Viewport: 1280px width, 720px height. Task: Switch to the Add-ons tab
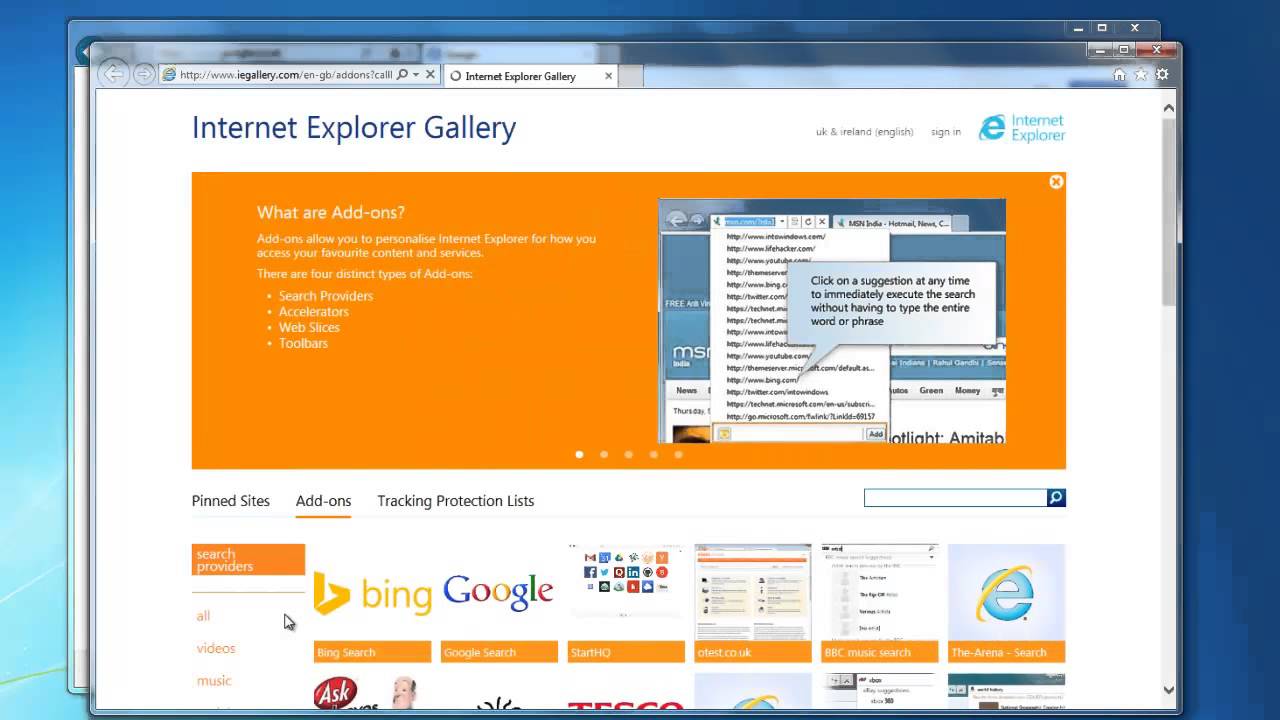pyautogui.click(x=323, y=501)
